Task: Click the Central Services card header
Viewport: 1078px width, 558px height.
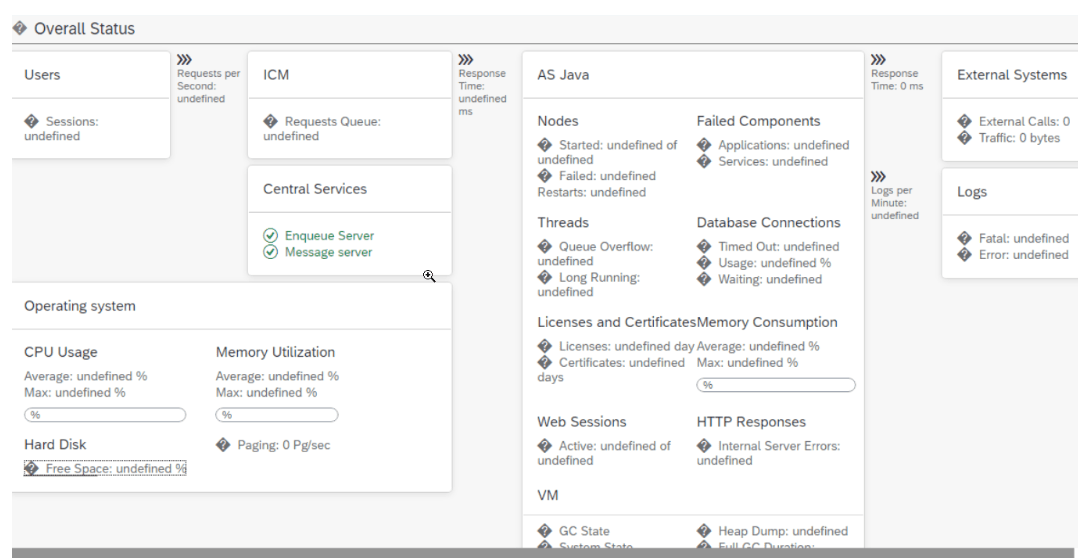Action: point(350,189)
